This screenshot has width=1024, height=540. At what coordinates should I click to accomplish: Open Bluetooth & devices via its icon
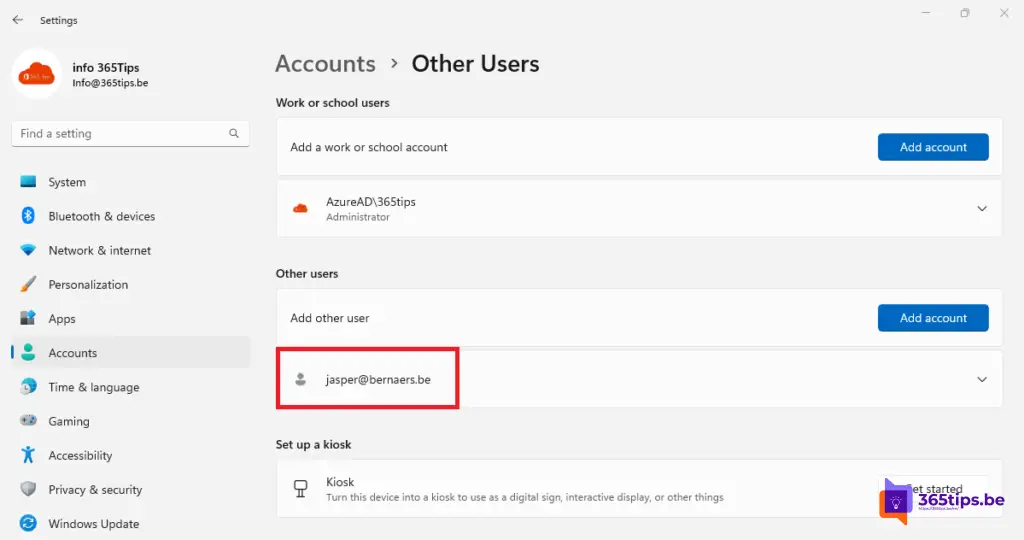(28, 216)
